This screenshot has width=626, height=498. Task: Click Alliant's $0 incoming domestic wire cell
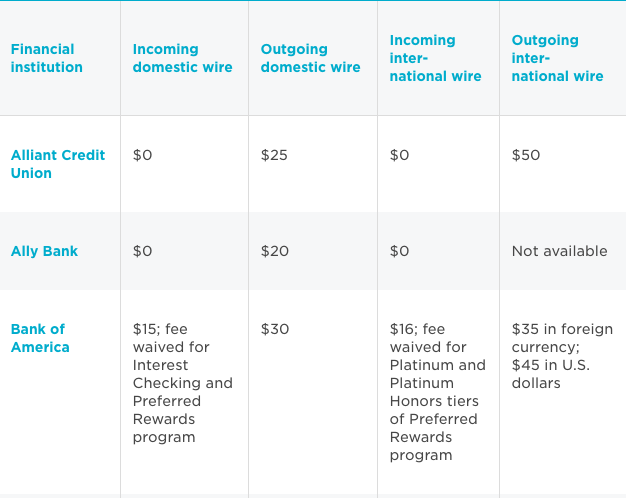pyautogui.click(x=142, y=155)
